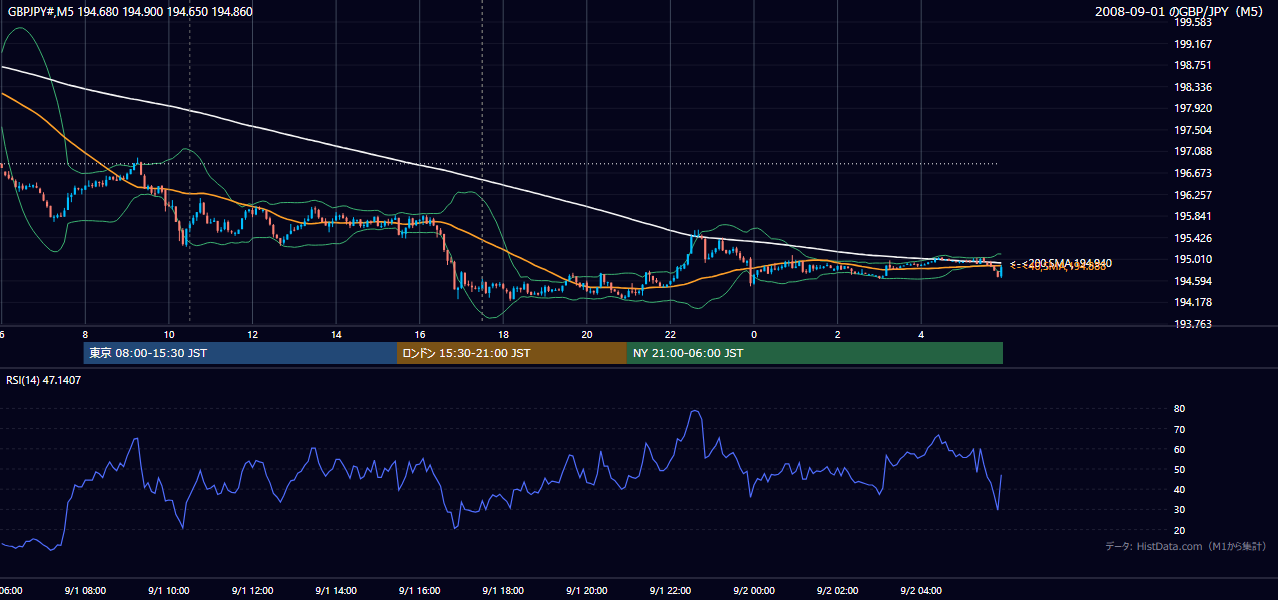Viewport: 1278px width, 600px height.
Task: Click the midnight 0 hour label
Action: click(754, 334)
